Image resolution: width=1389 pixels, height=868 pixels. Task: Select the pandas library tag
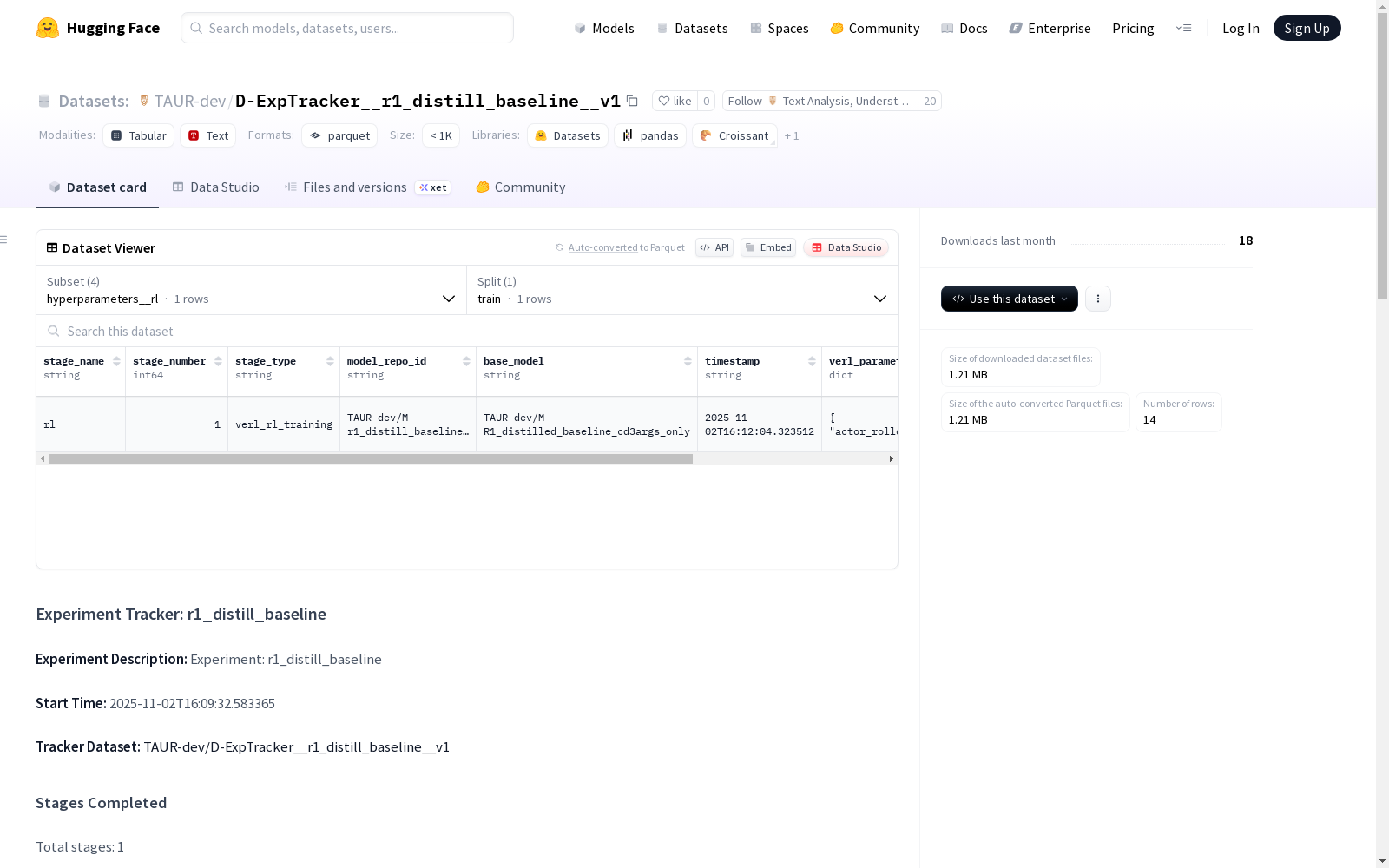tap(650, 135)
